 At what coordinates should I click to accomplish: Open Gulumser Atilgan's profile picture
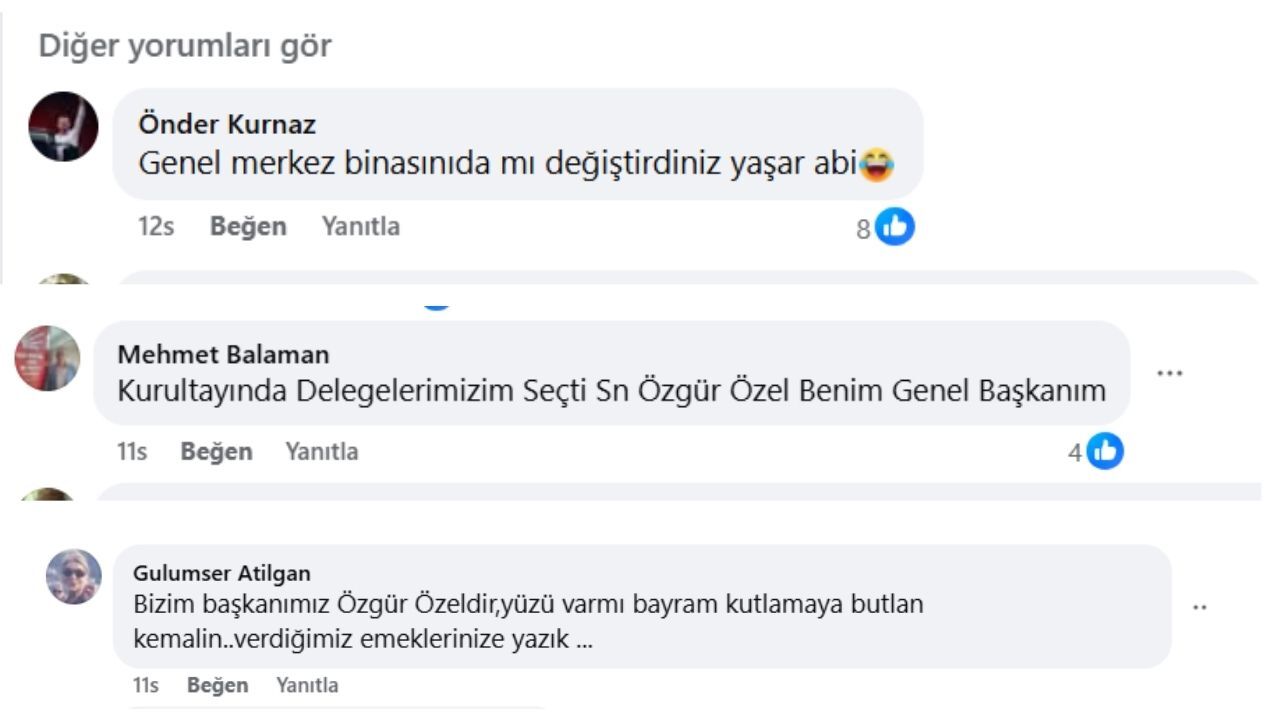pyautogui.click(x=74, y=577)
